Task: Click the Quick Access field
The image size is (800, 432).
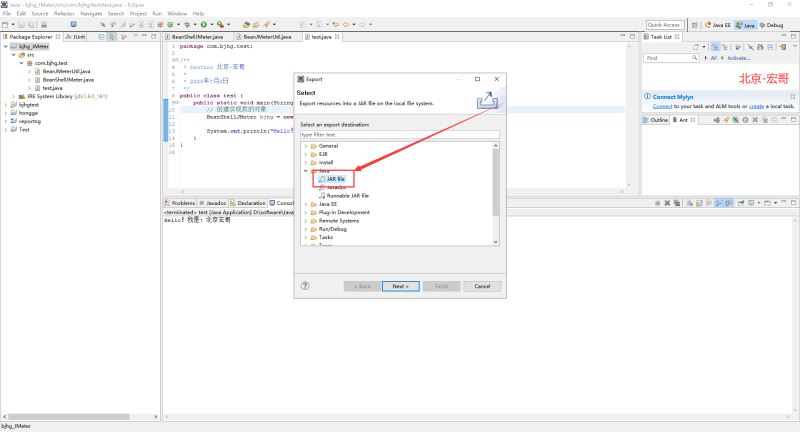Action: (x=665, y=24)
